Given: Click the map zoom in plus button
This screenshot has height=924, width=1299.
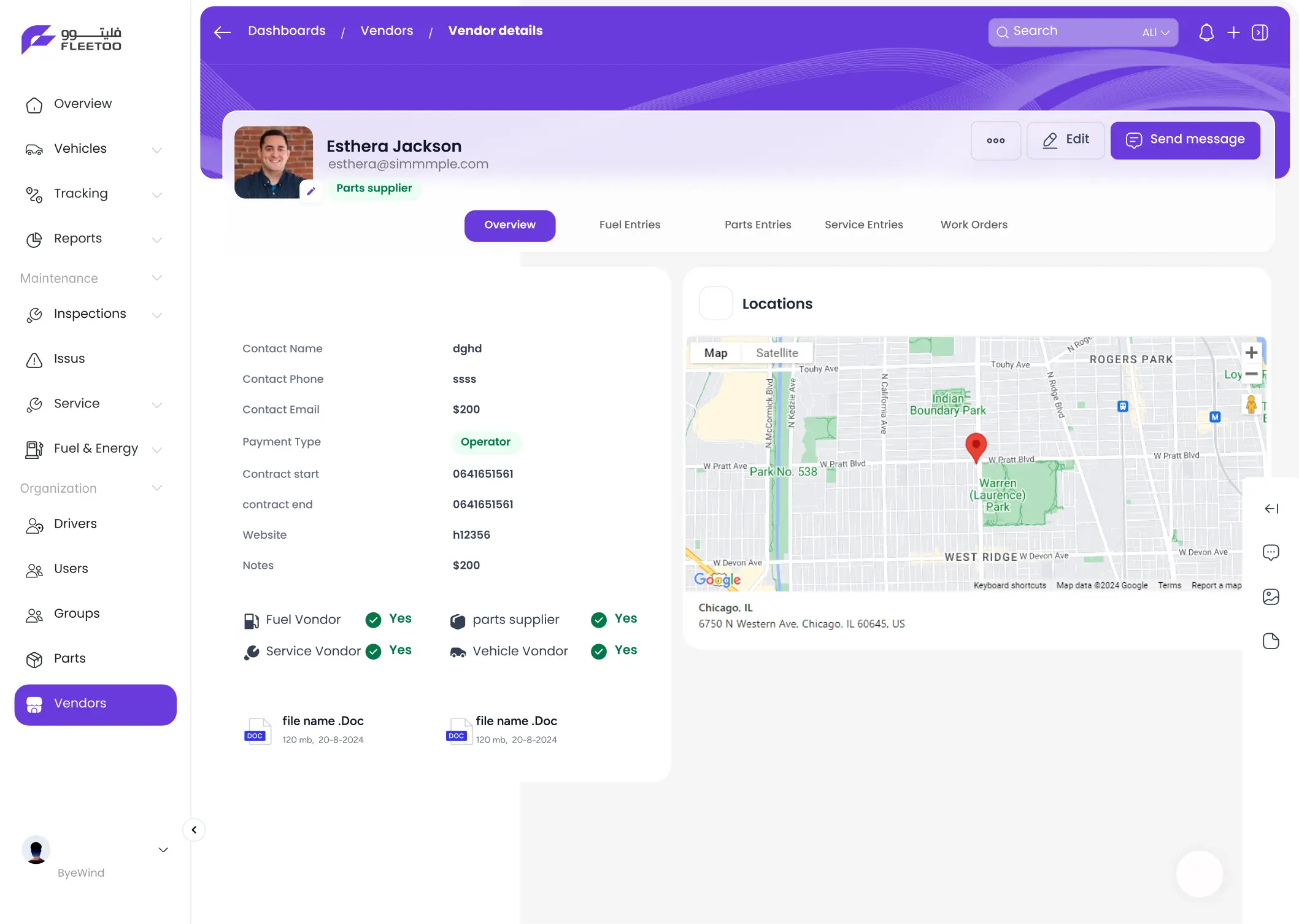Looking at the screenshot, I should click(1251, 353).
